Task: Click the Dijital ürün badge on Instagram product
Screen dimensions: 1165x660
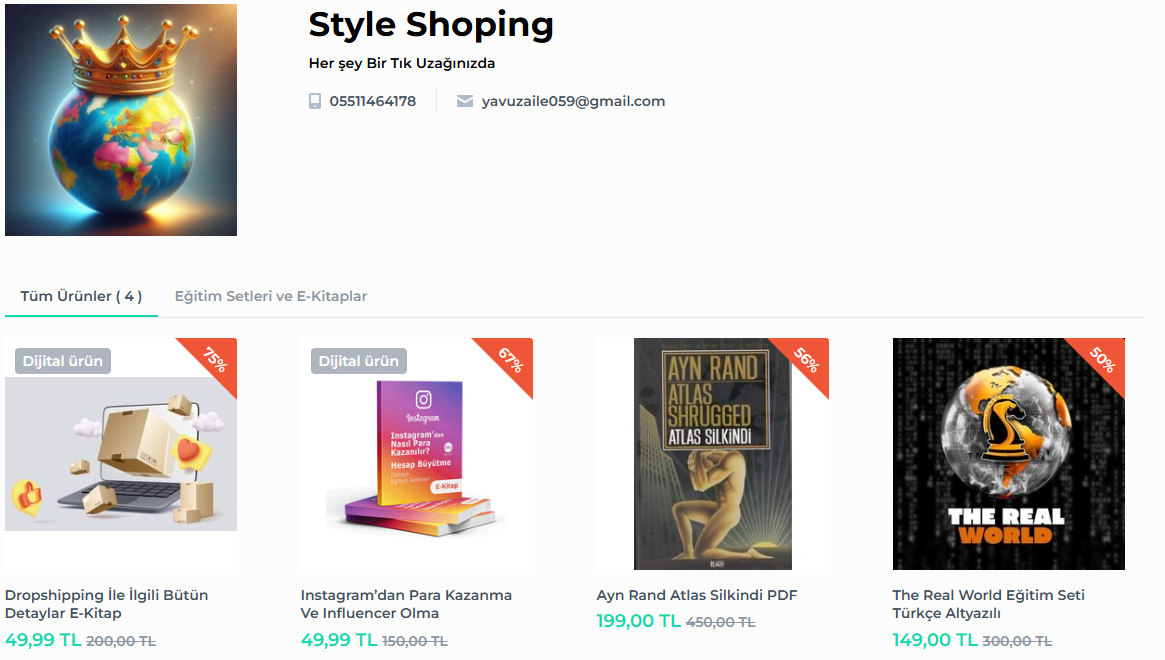Action: [359, 361]
